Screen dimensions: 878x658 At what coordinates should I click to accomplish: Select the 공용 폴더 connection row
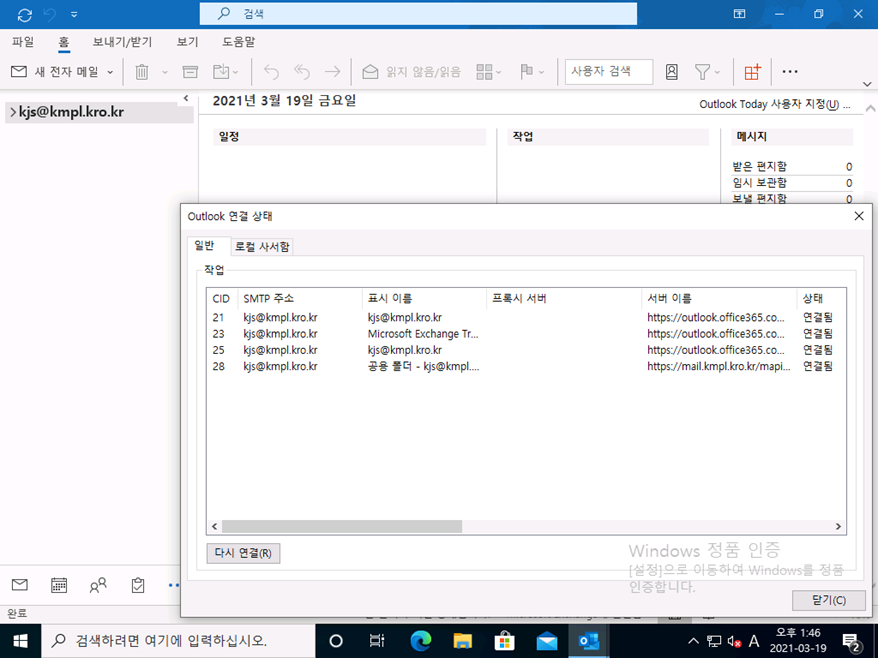[x=525, y=366]
